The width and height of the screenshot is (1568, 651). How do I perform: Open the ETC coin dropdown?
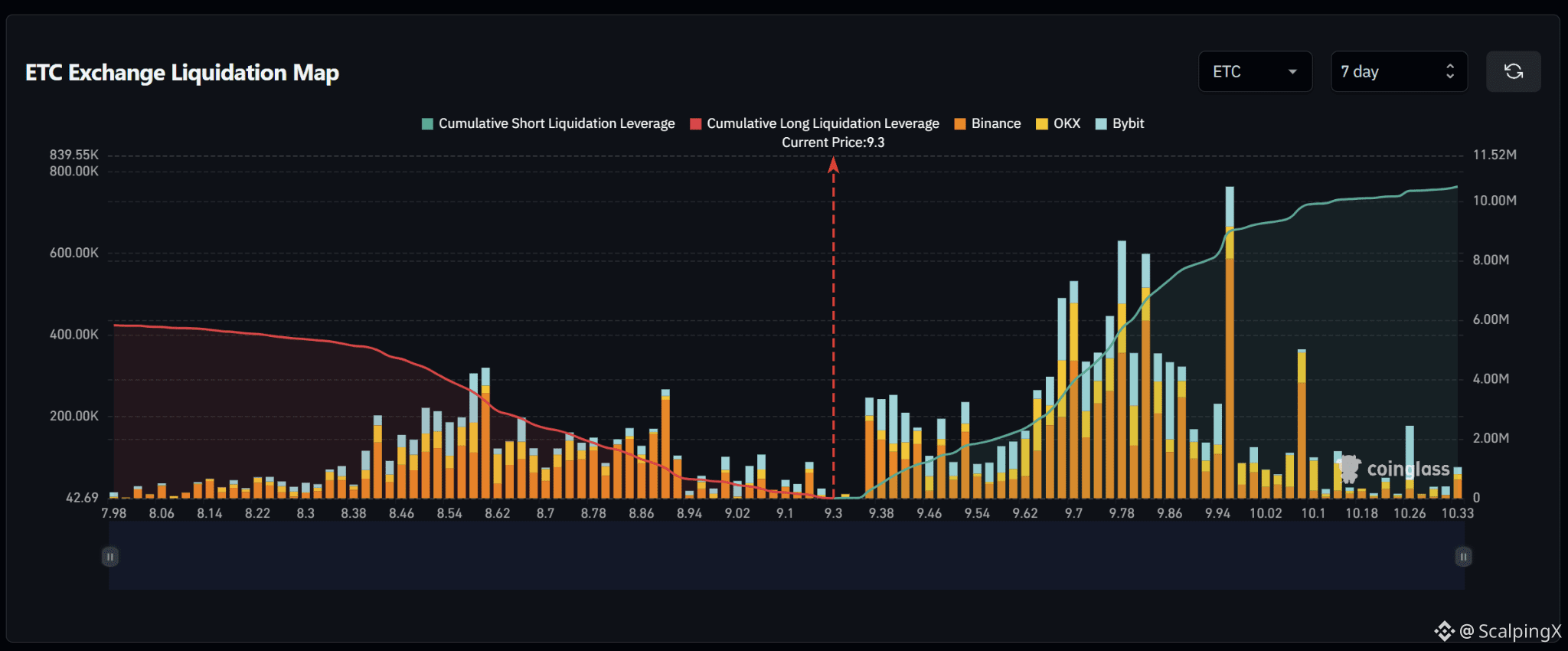coord(1255,71)
